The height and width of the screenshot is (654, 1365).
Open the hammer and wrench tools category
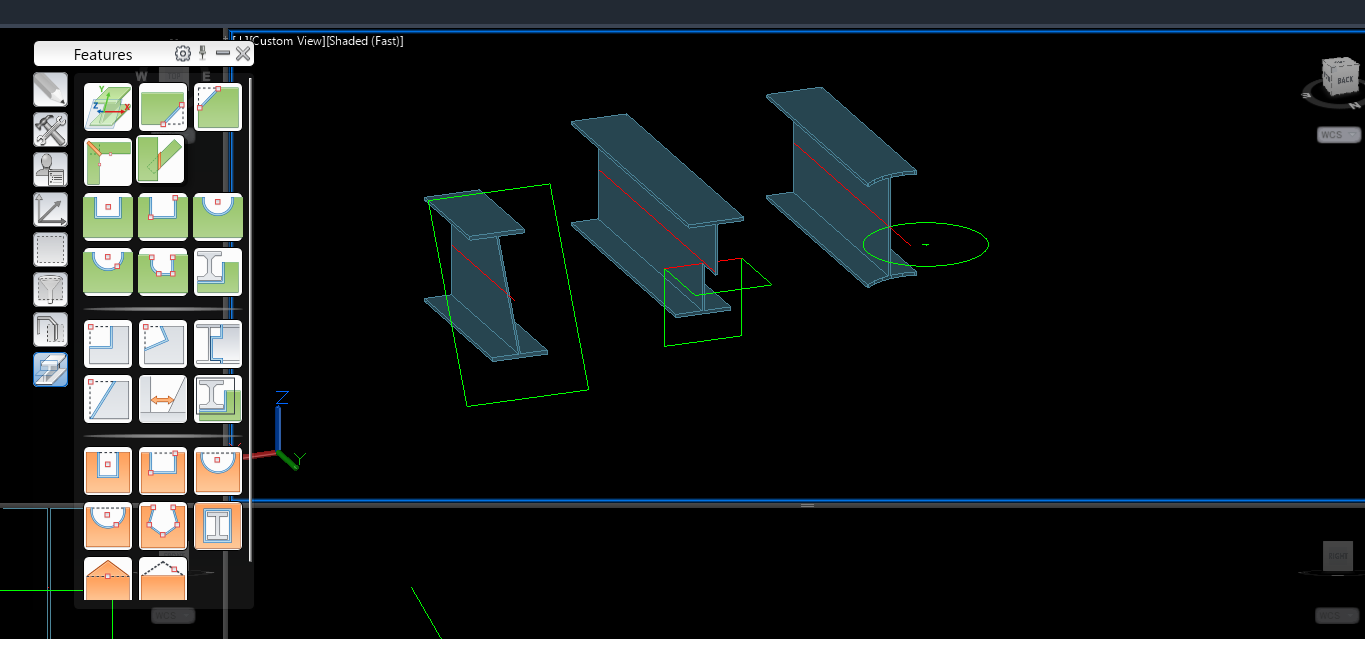coord(50,129)
